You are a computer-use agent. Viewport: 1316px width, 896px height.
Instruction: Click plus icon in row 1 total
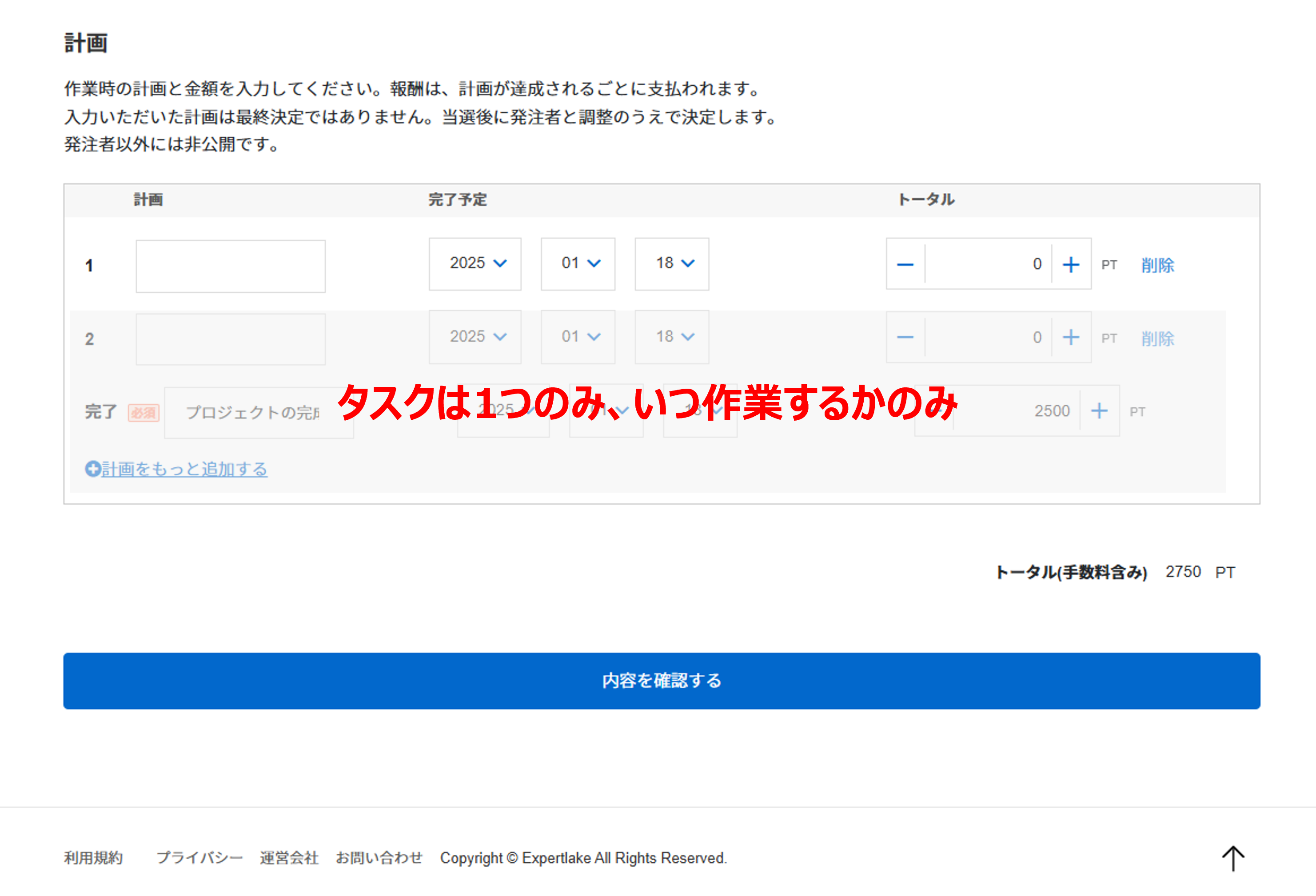pos(1070,264)
